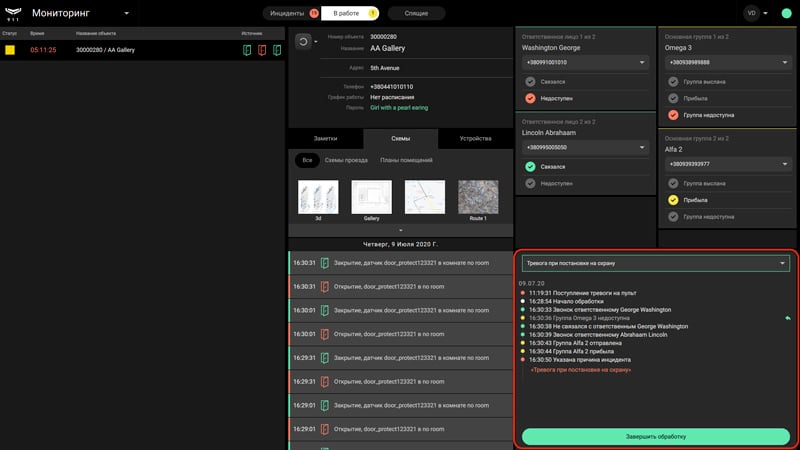Screen dimensions: 800x450
Task: Expand schemes list with small down arrow
Action: click(x=401, y=230)
